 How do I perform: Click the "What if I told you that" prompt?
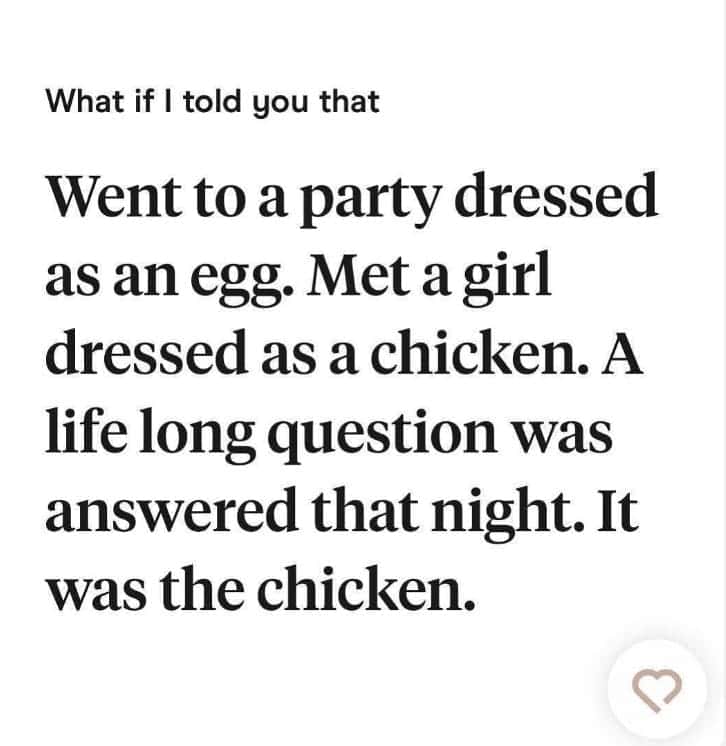[x=213, y=101]
